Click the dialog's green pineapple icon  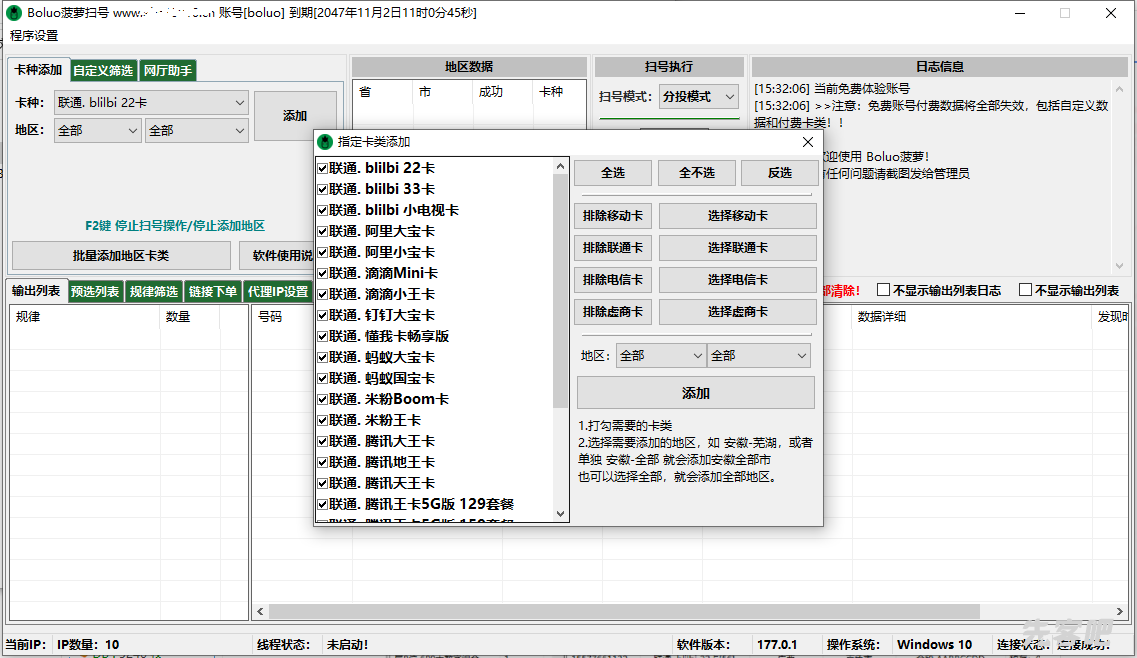point(325,142)
